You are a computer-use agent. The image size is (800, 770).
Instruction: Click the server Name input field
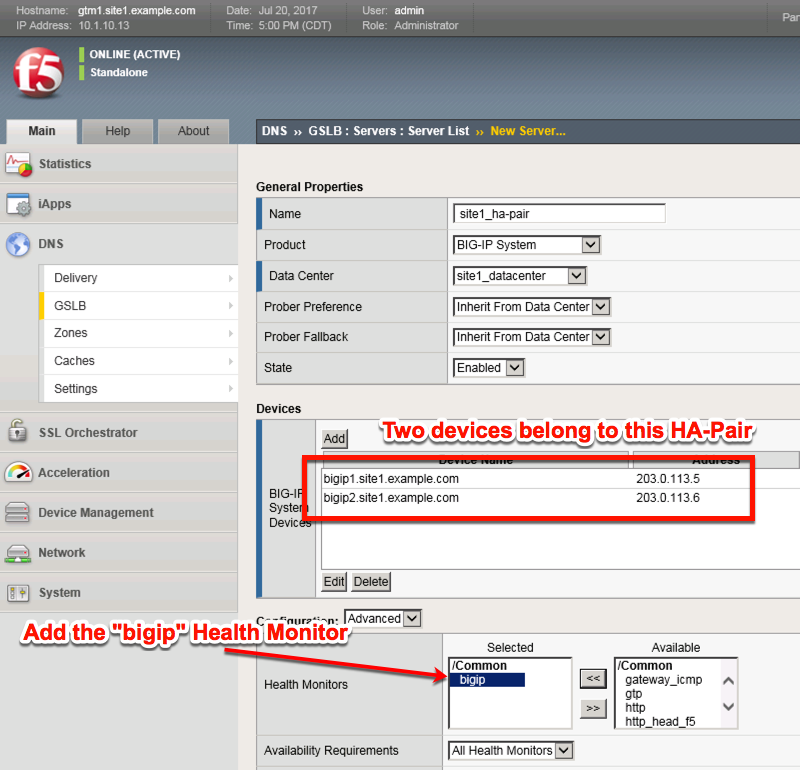559,213
